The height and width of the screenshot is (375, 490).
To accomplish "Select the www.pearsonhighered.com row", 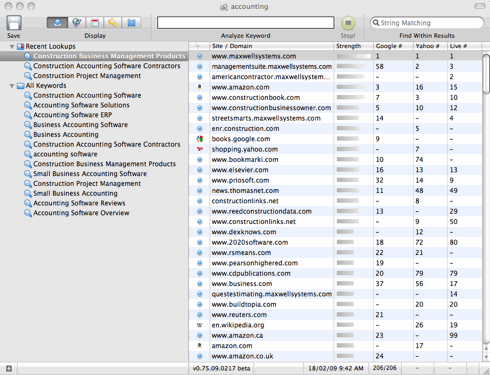I will (x=335, y=263).
